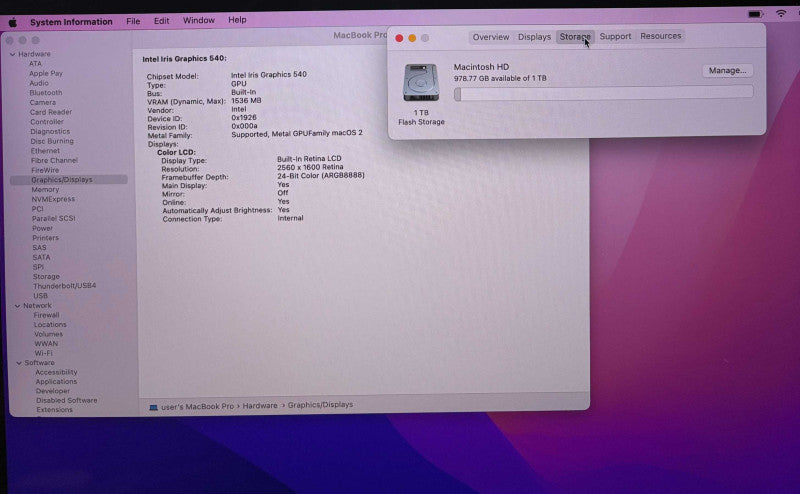Select WWAN under Network
Viewport: 800px width, 494px height.
(46, 344)
